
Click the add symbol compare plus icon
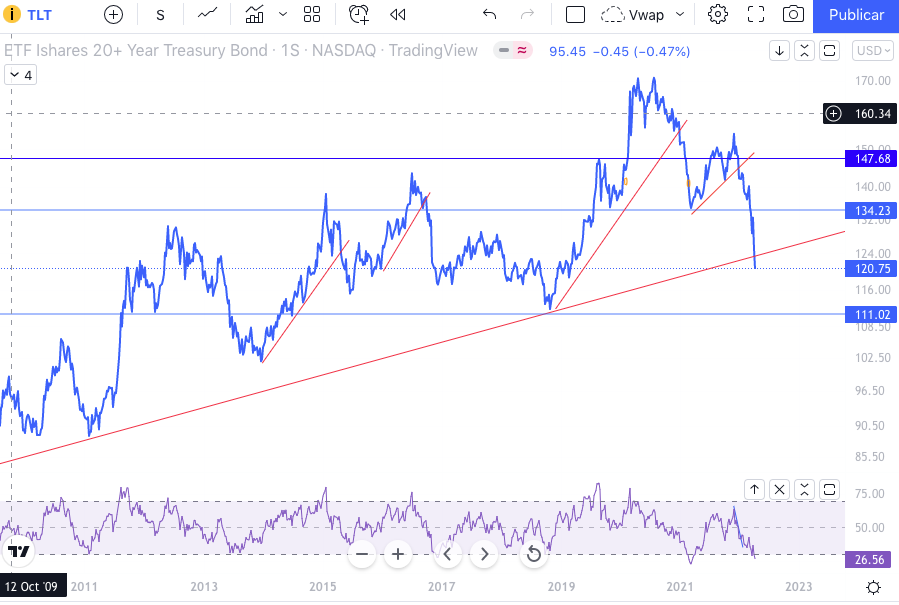pyautogui.click(x=113, y=15)
